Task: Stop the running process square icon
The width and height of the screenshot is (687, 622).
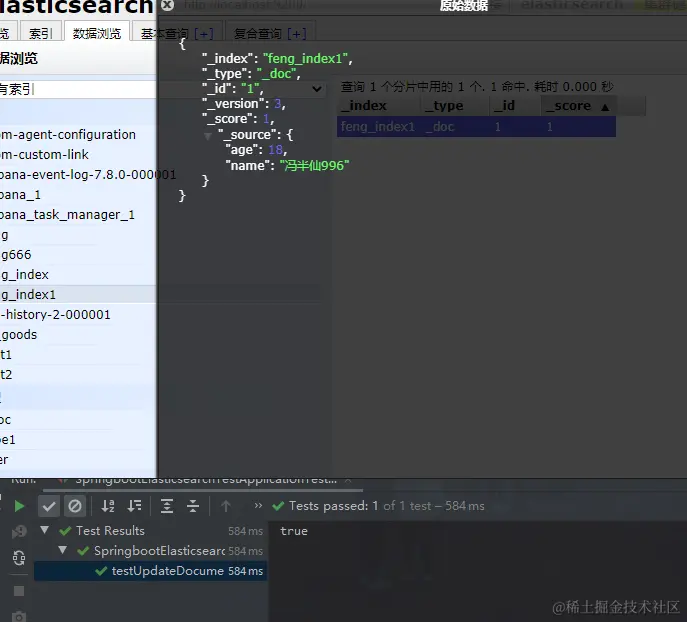Action: (x=19, y=591)
